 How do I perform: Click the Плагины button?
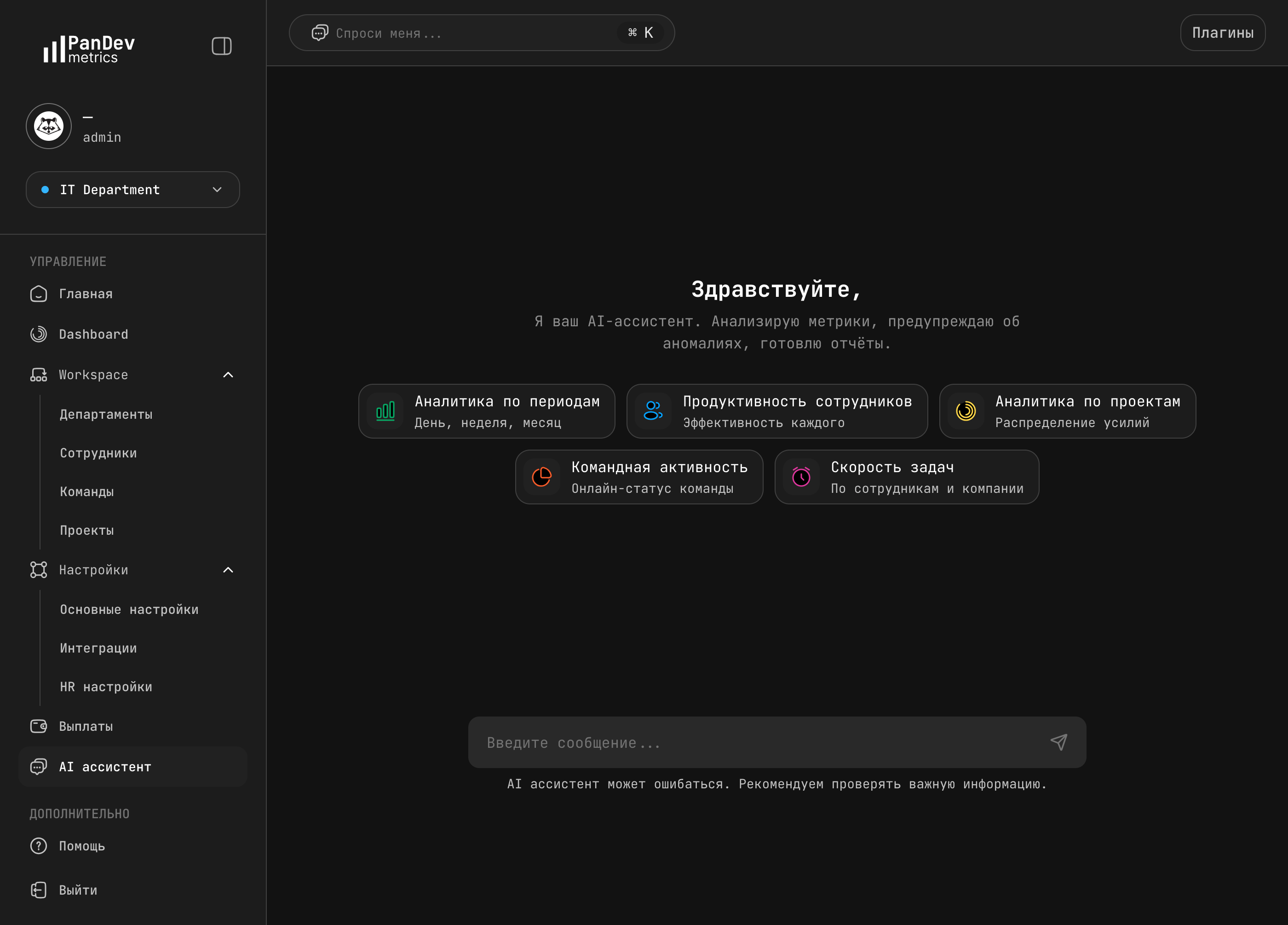[1222, 32]
